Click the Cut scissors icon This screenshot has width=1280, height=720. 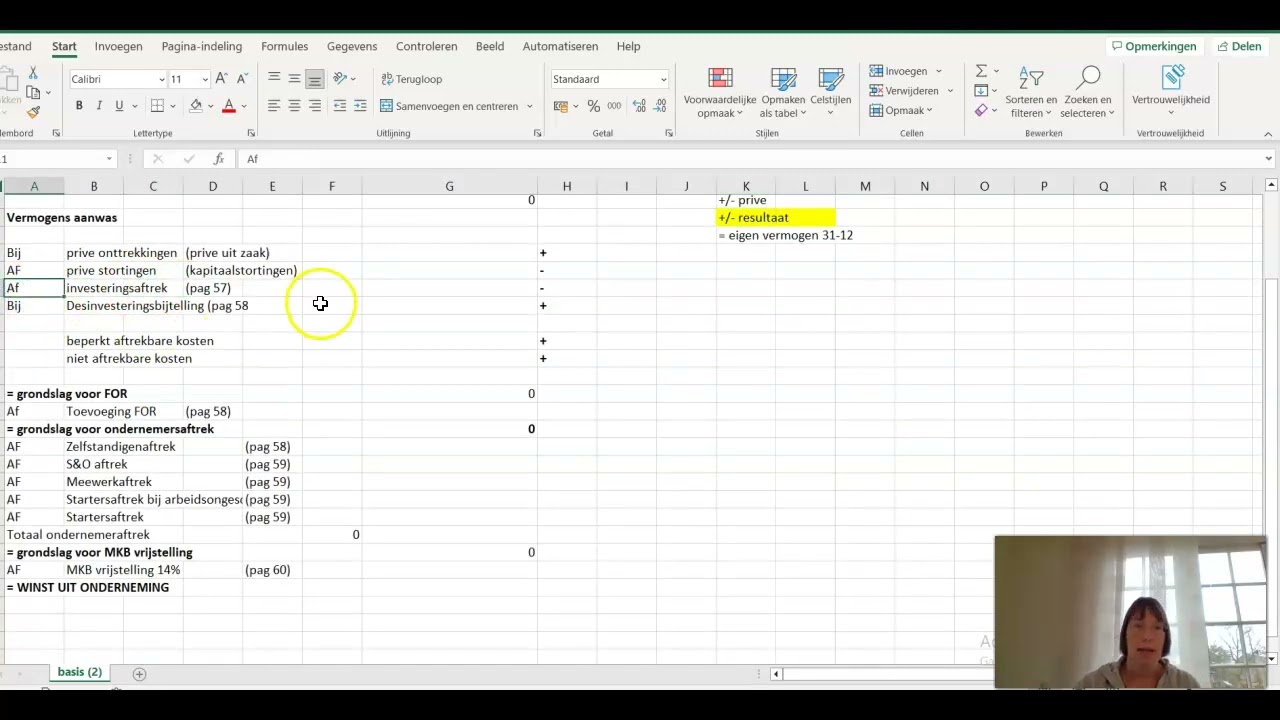(33, 73)
